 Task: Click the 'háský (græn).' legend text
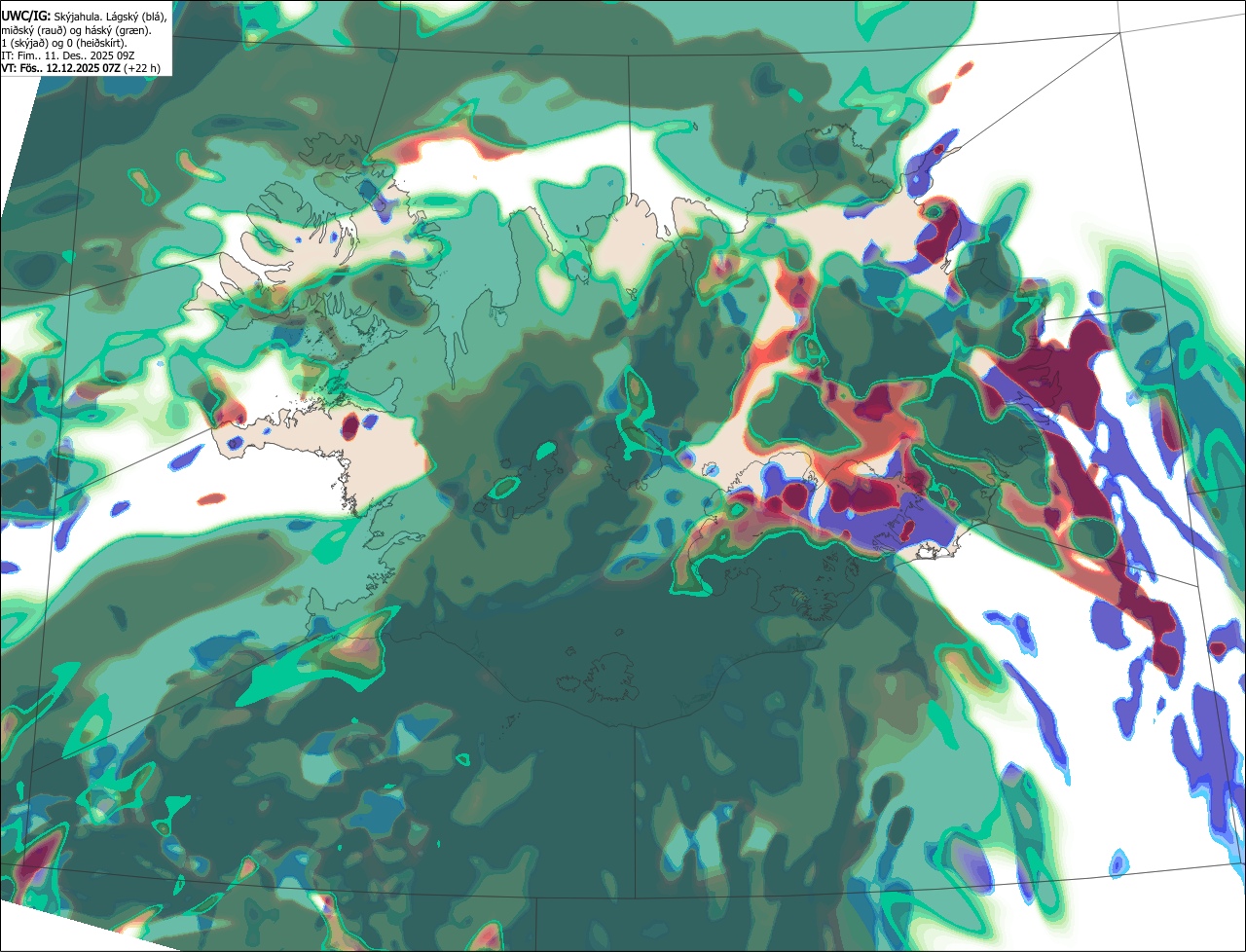point(118,31)
